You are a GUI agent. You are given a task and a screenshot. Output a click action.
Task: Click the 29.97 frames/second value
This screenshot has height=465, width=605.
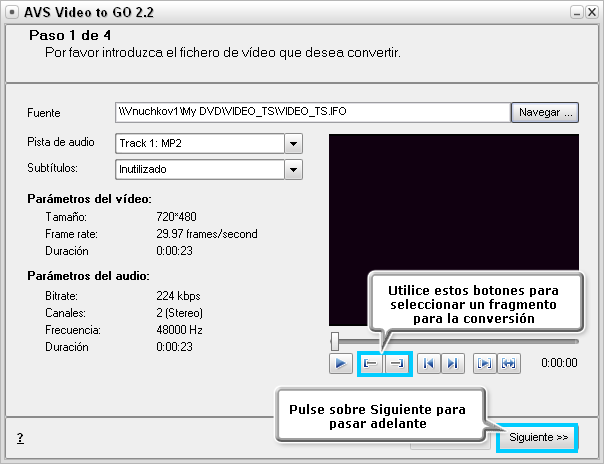(207, 234)
